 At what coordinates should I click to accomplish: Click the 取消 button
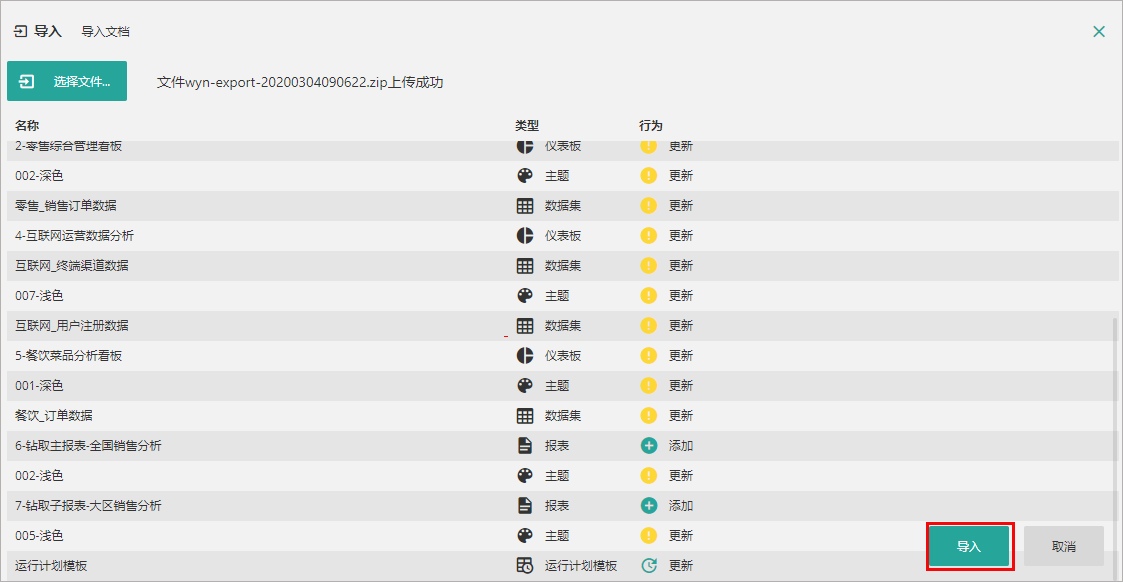(x=1064, y=547)
